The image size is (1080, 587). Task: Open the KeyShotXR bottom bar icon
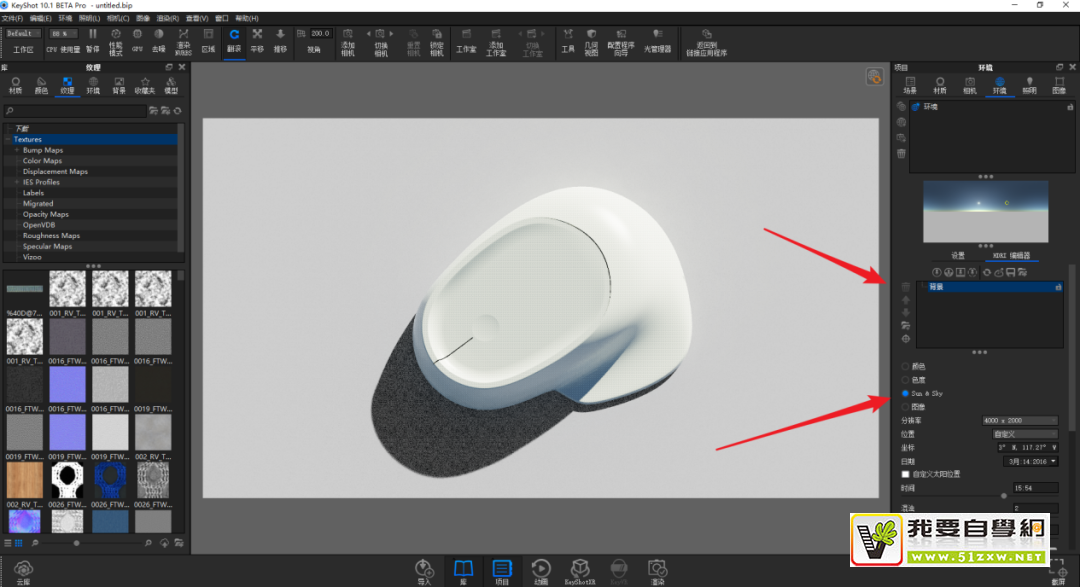click(580, 572)
